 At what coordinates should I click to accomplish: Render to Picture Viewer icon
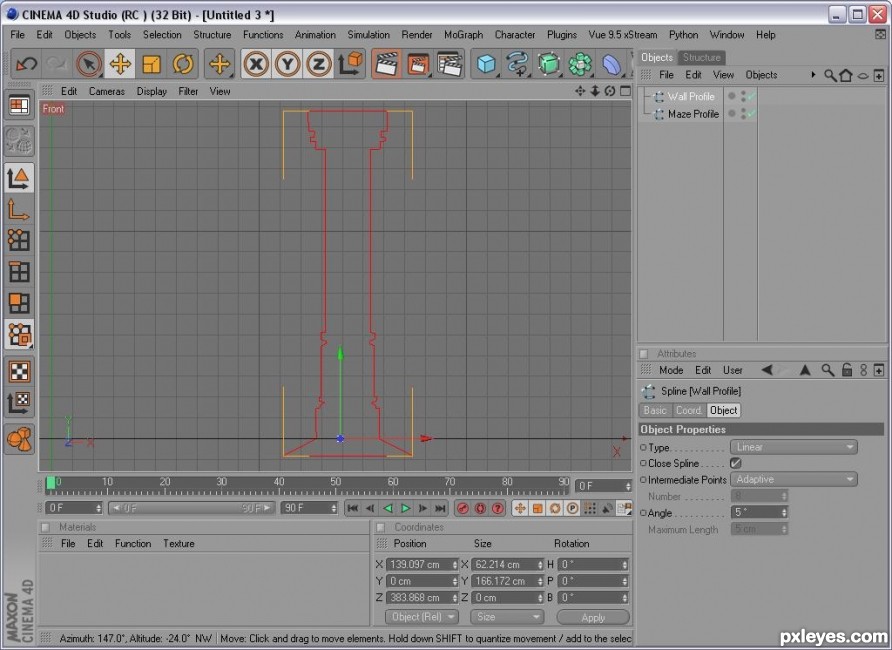pos(418,64)
